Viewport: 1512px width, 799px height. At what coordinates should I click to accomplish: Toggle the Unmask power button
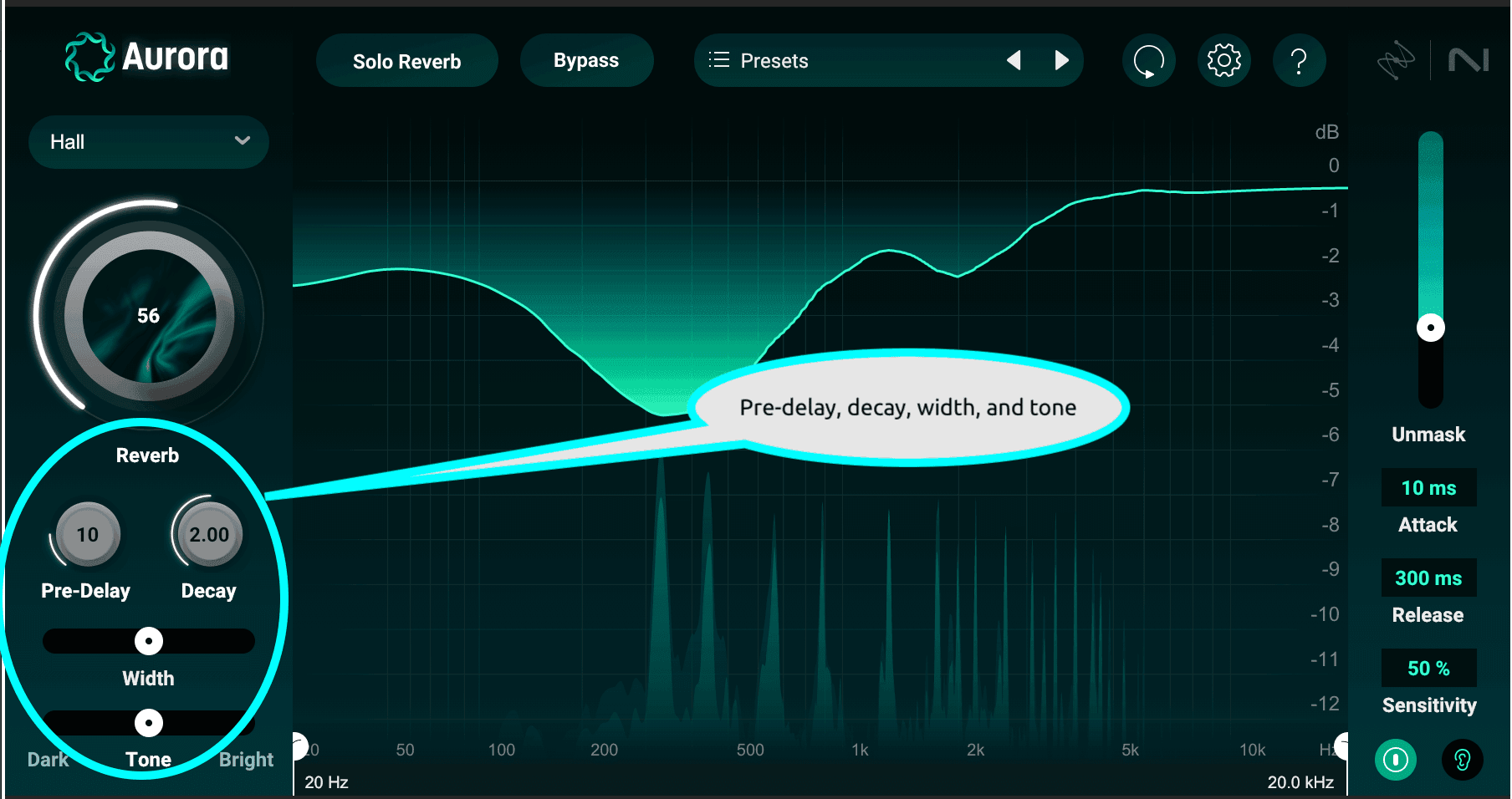(1396, 760)
